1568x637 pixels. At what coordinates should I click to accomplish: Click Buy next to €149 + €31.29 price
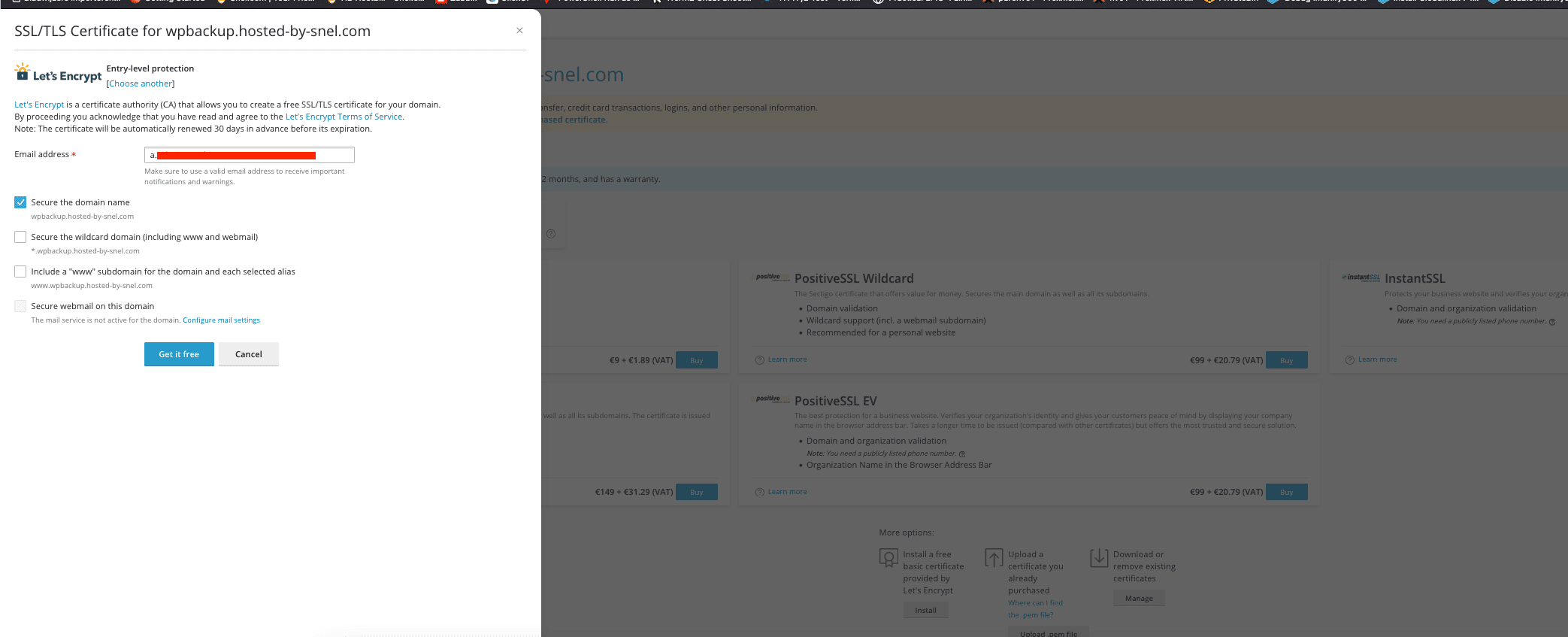[x=697, y=492]
